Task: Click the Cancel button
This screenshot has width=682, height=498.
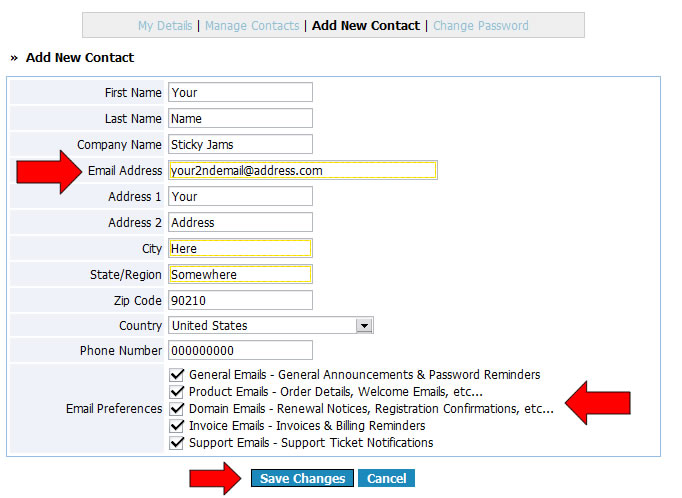Action: coord(386,479)
